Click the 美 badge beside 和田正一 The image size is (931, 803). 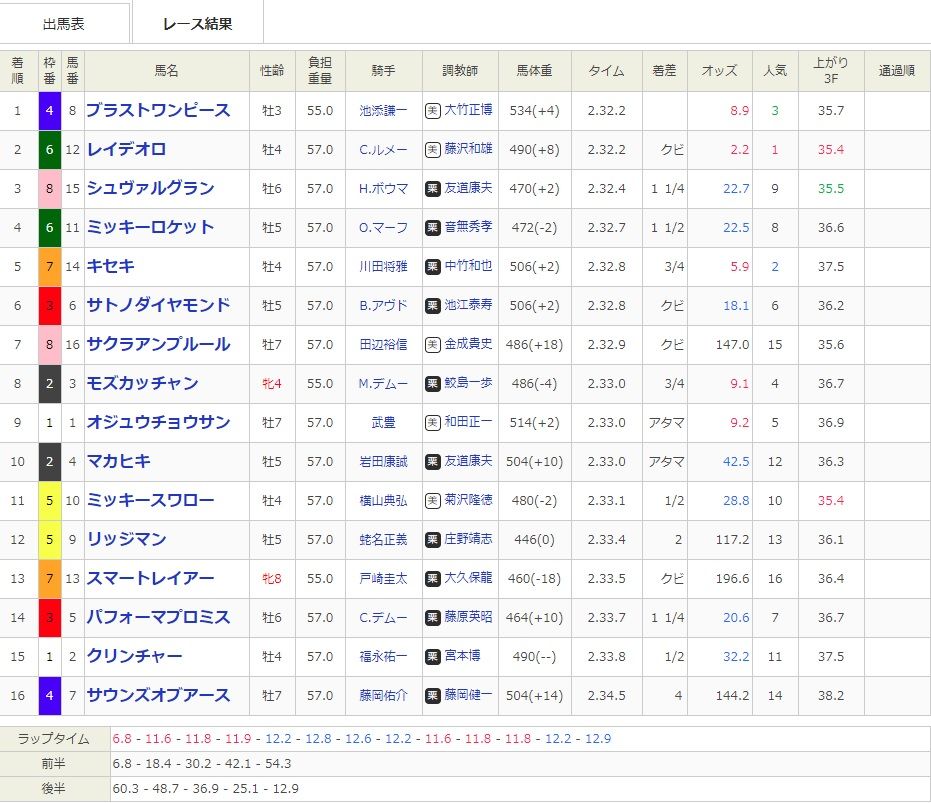(432, 423)
